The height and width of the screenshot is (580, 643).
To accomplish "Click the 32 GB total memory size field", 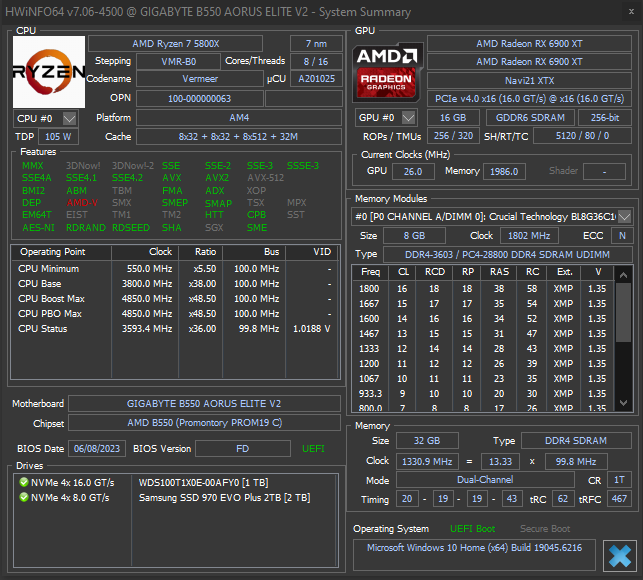I will point(427,441).
